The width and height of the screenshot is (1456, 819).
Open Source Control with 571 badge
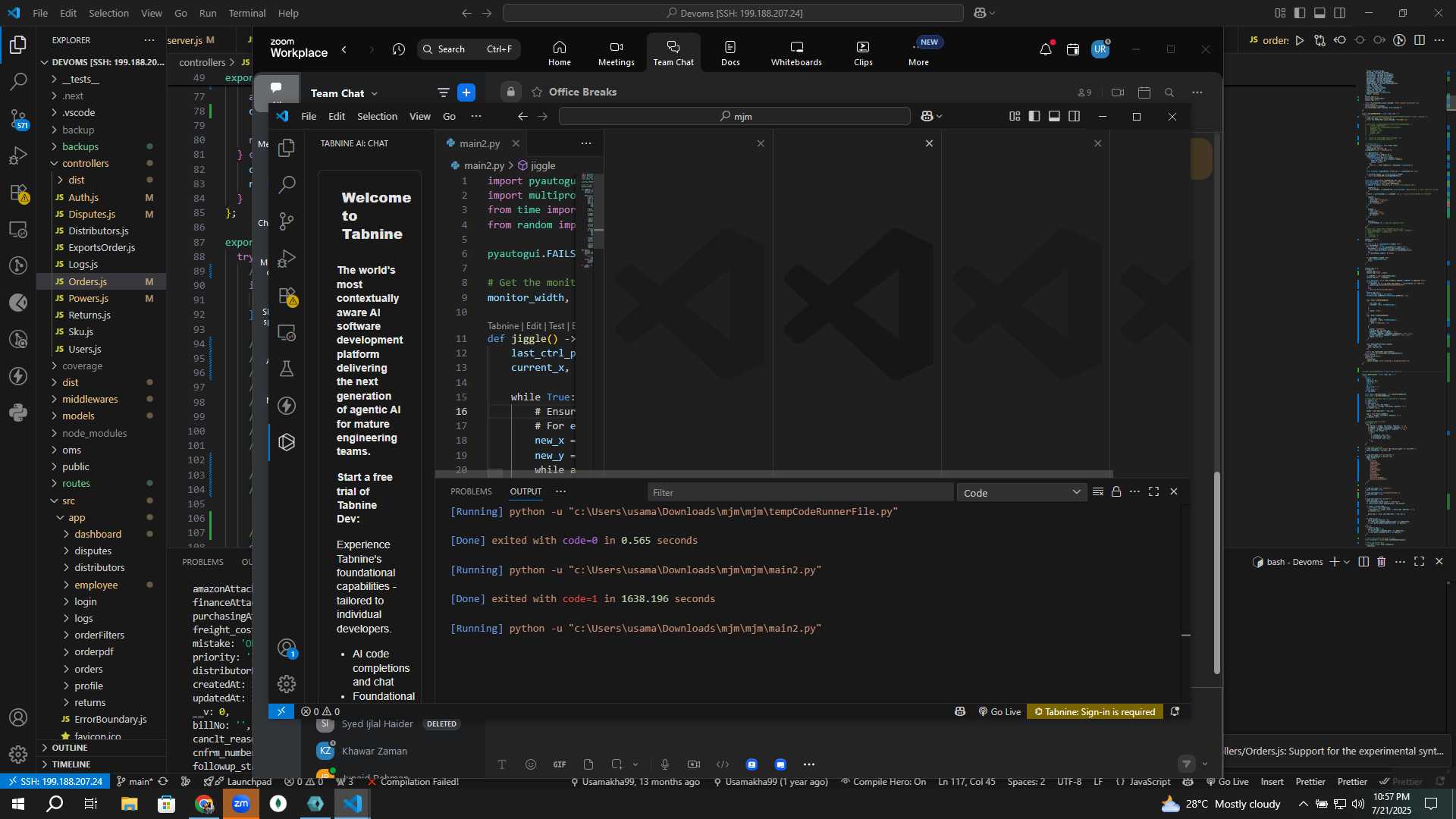pyautogui.click(x=18, y=118)
